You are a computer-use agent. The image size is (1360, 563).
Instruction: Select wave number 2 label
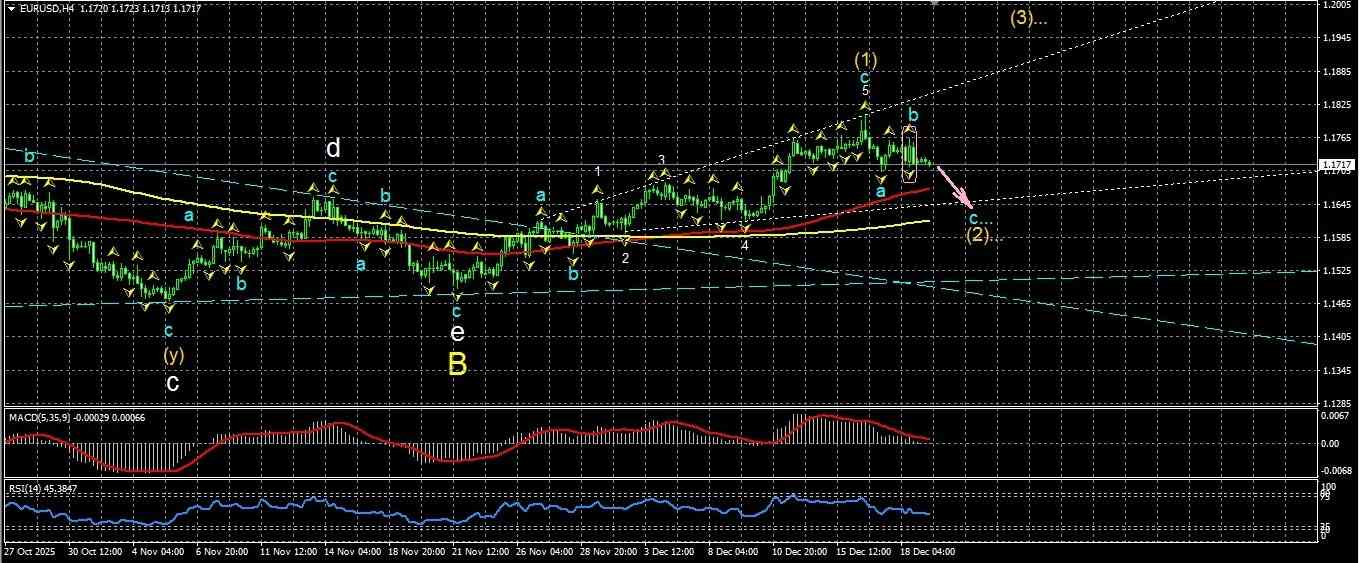point(625,258)
